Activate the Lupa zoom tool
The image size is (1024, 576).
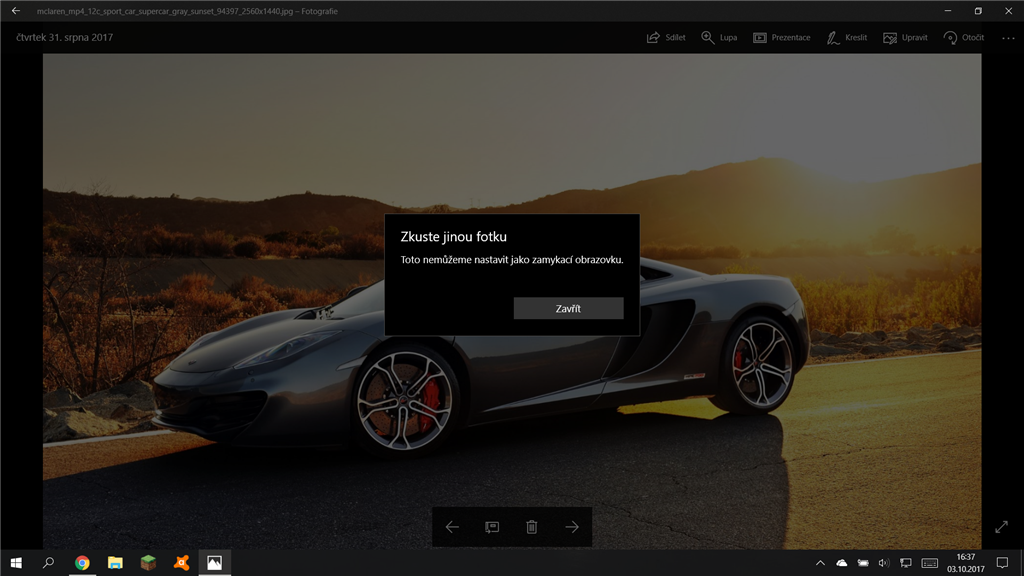click(719, 38)
